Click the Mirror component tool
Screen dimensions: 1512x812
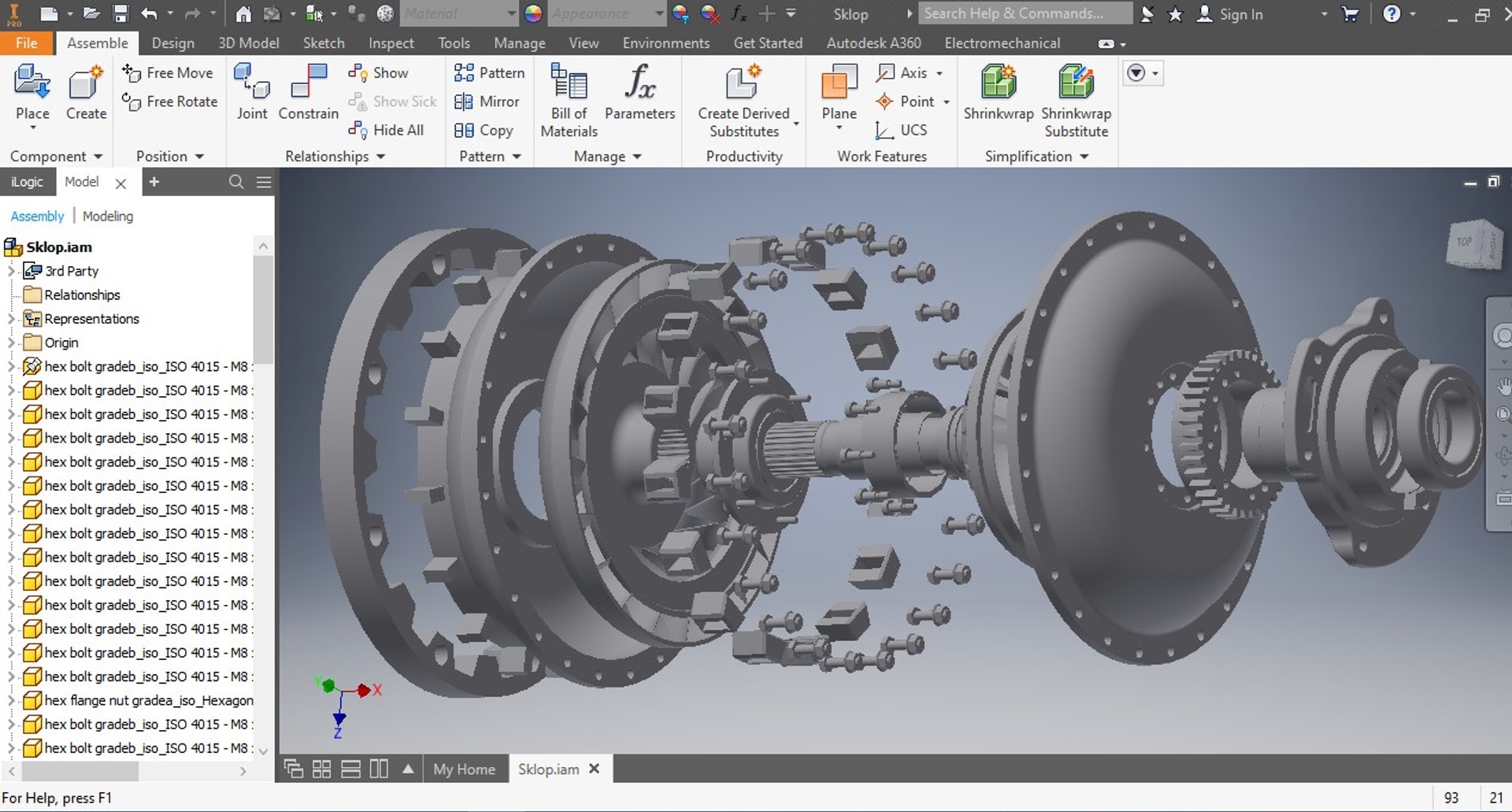tap(487, 102)
